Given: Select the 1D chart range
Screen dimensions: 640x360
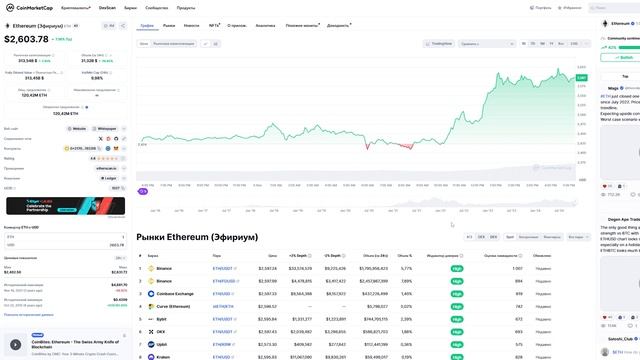Looking at the screenshot, I should click(524, 44).
